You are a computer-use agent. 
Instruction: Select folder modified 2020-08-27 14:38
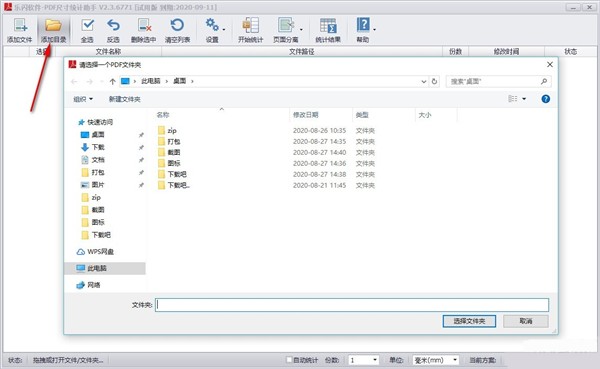pos(177,174)
